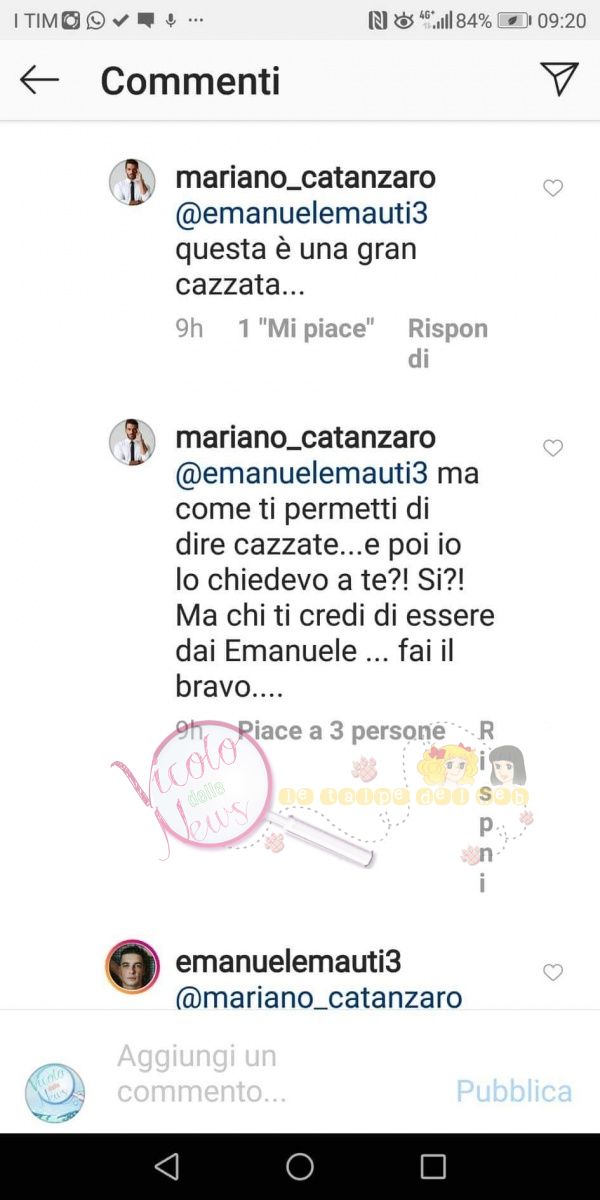Open first mariano_catanzaro profile picture

pyautogui.click(x=132, y=182)
